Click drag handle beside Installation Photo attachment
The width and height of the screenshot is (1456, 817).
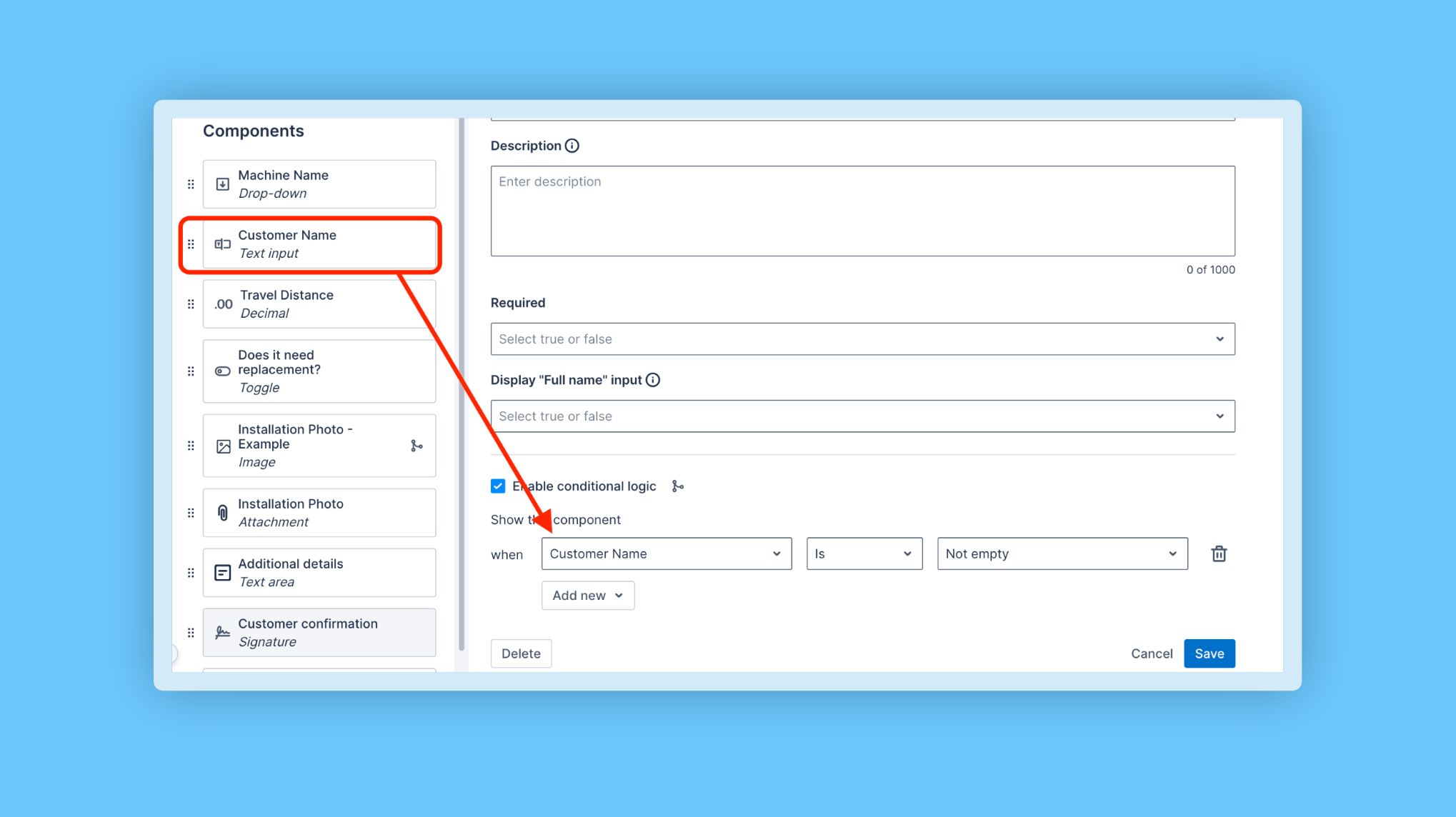point(191,513)
